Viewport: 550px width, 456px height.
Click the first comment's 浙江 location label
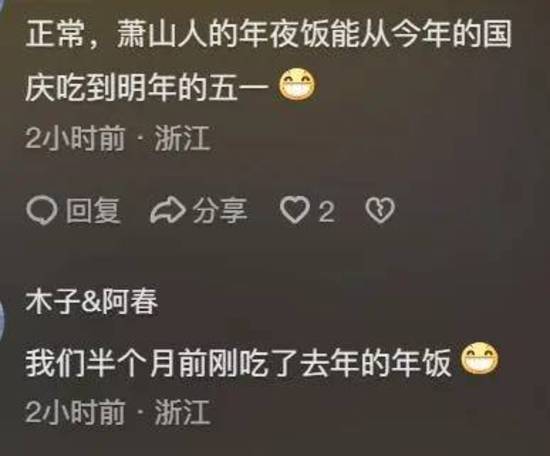182,139
